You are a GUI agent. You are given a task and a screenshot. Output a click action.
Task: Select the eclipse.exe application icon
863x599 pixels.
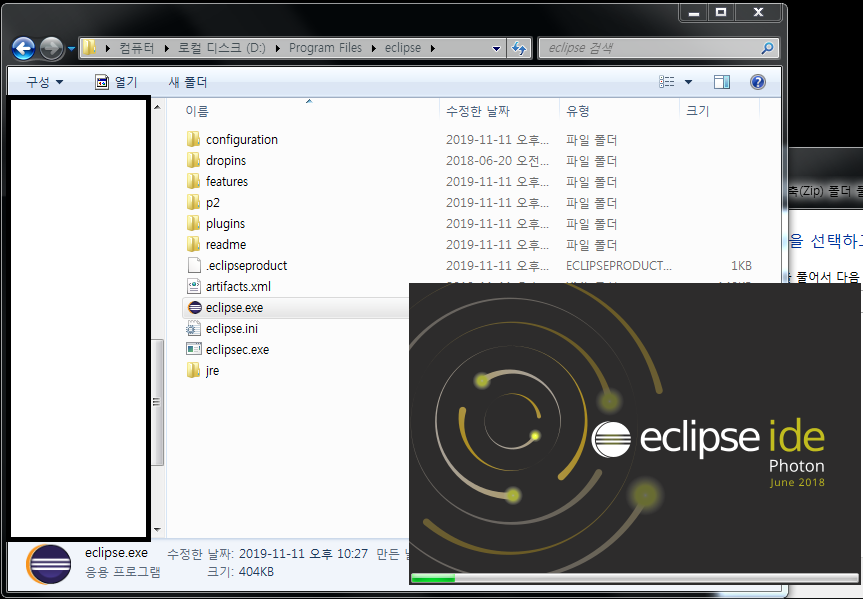point(195,308)
